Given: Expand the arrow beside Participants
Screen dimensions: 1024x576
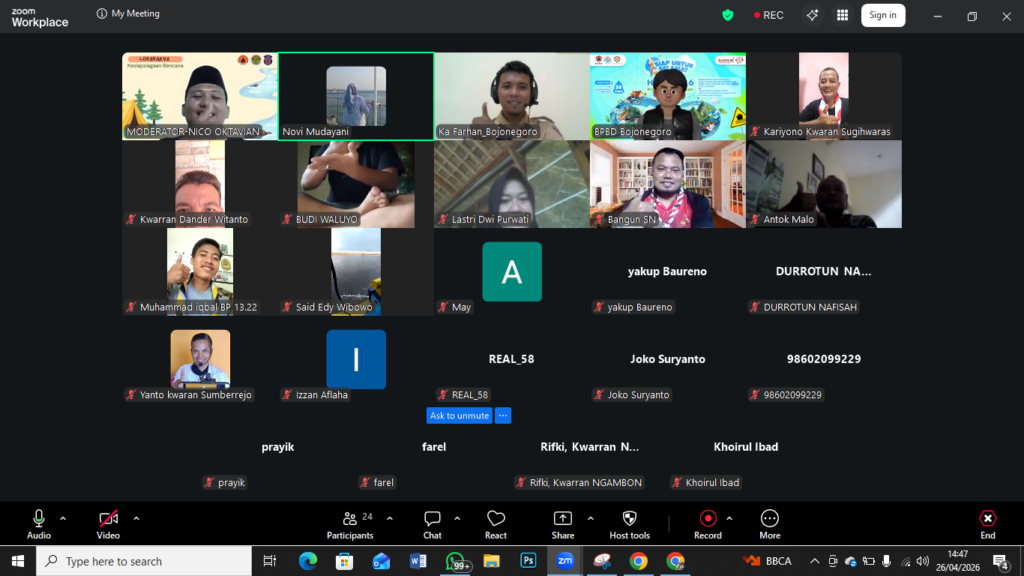Looking at the screenshot, I should [390, 518].
